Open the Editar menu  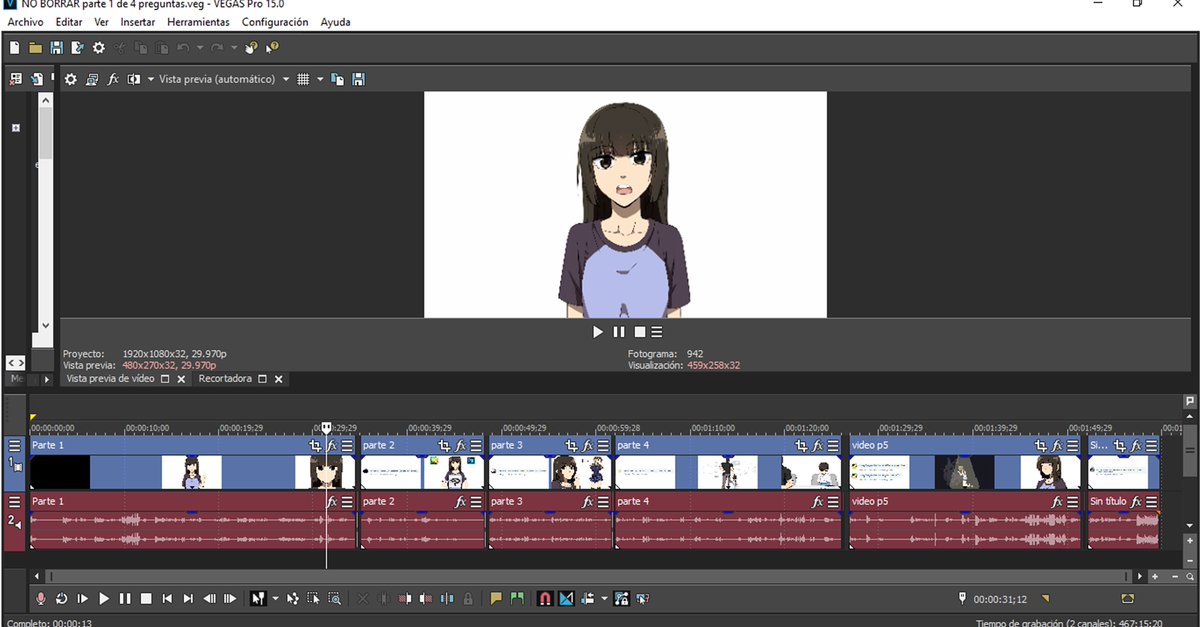click(69, 21)
